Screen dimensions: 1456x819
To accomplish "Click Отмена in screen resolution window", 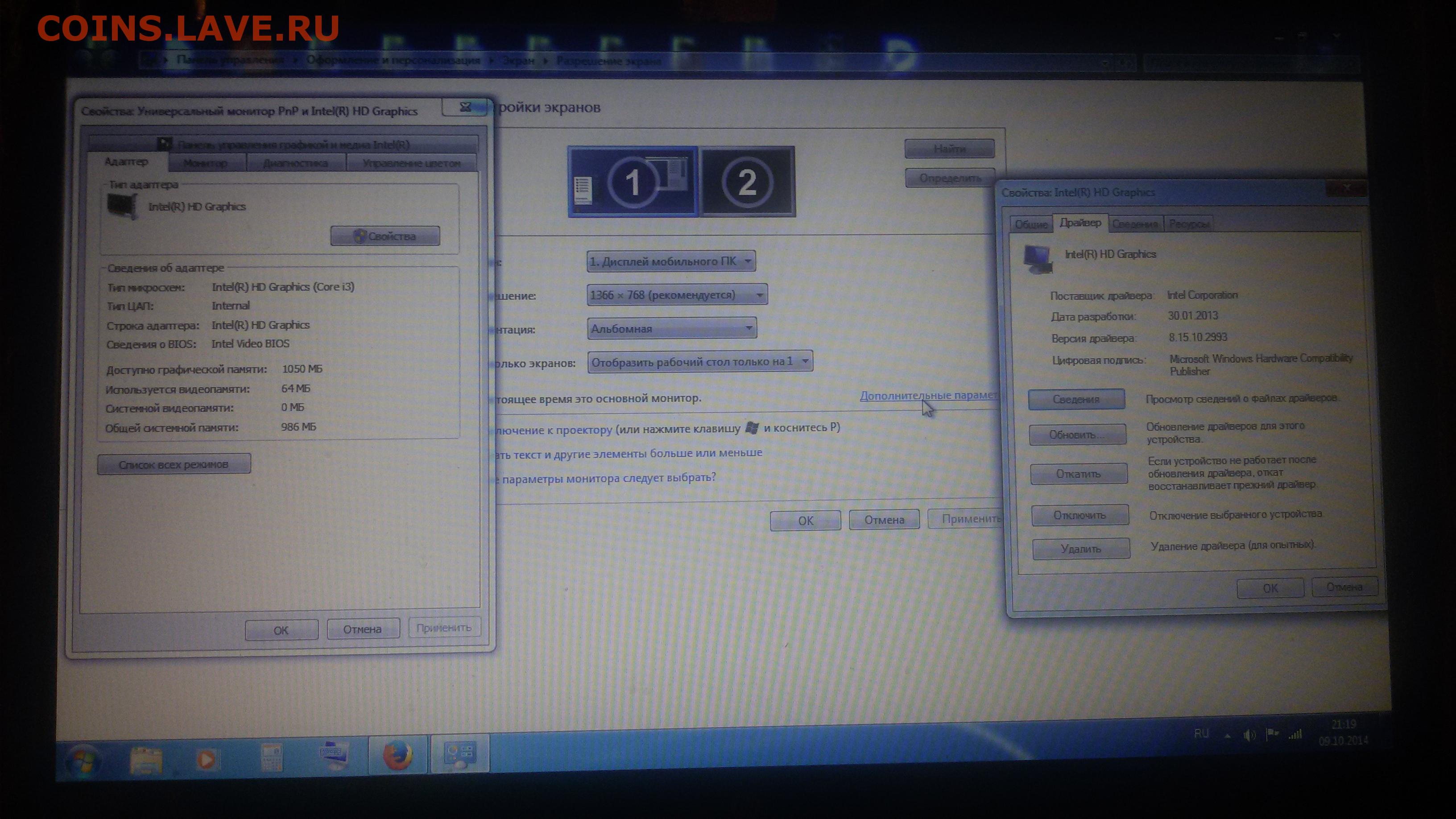I will pyautogui.click(x=884, y=519).
